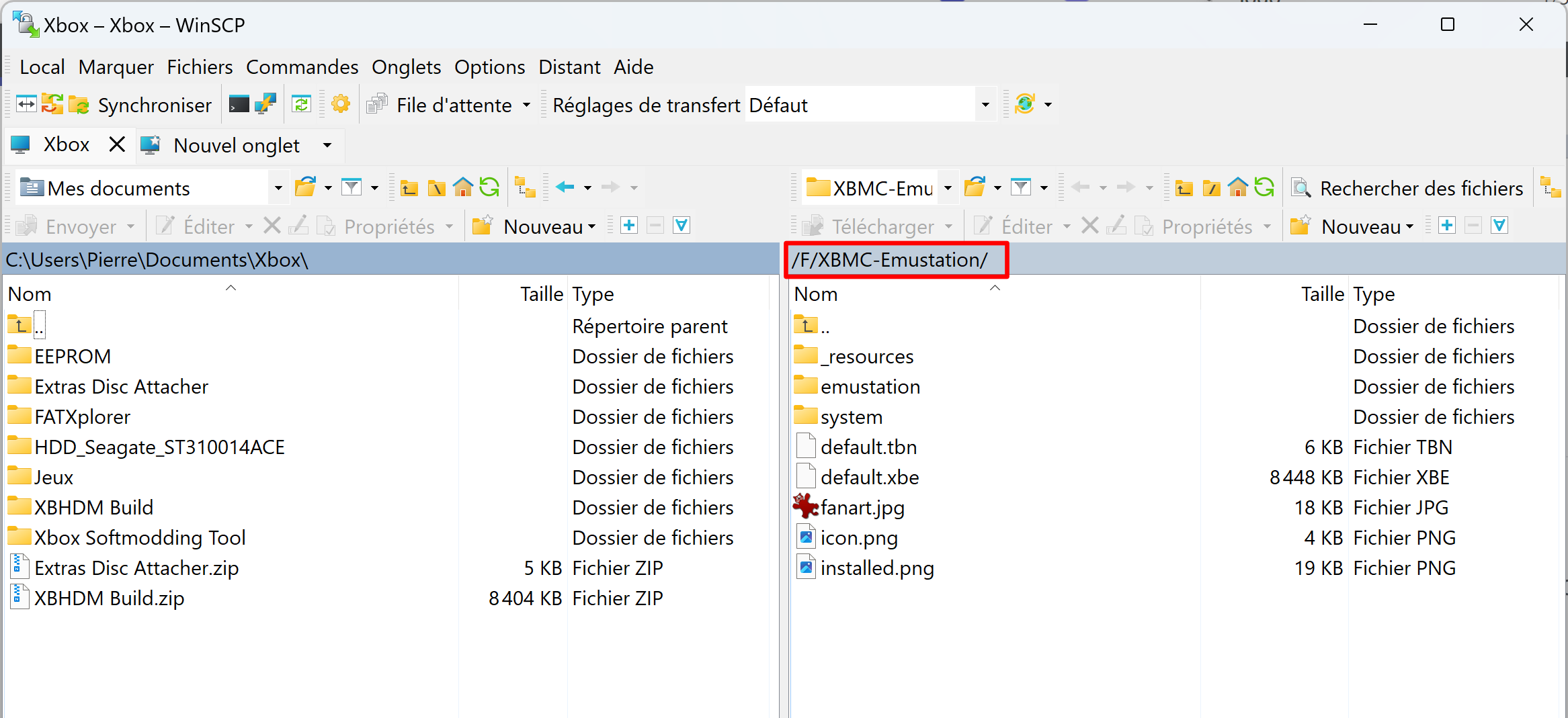Click the File d'attente queue icon
The image size is (1568, 718).
tap(377, 104)
